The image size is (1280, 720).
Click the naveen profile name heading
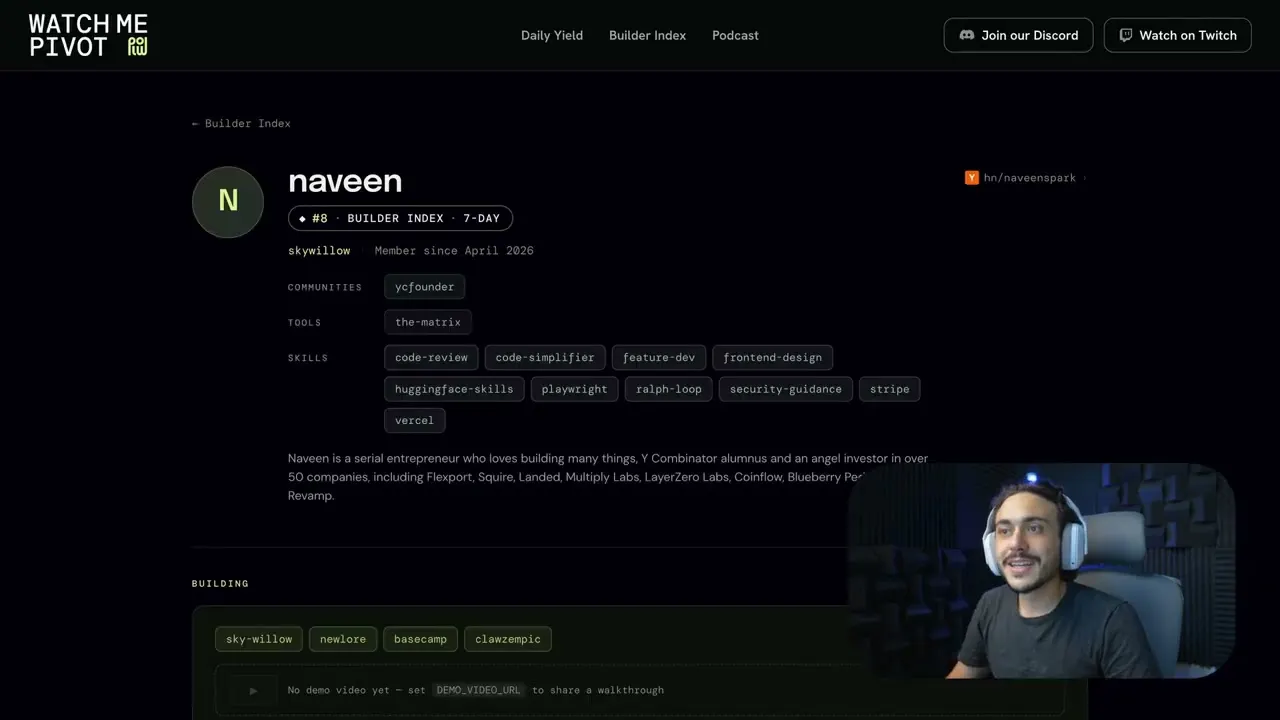(x=345, y=181)
